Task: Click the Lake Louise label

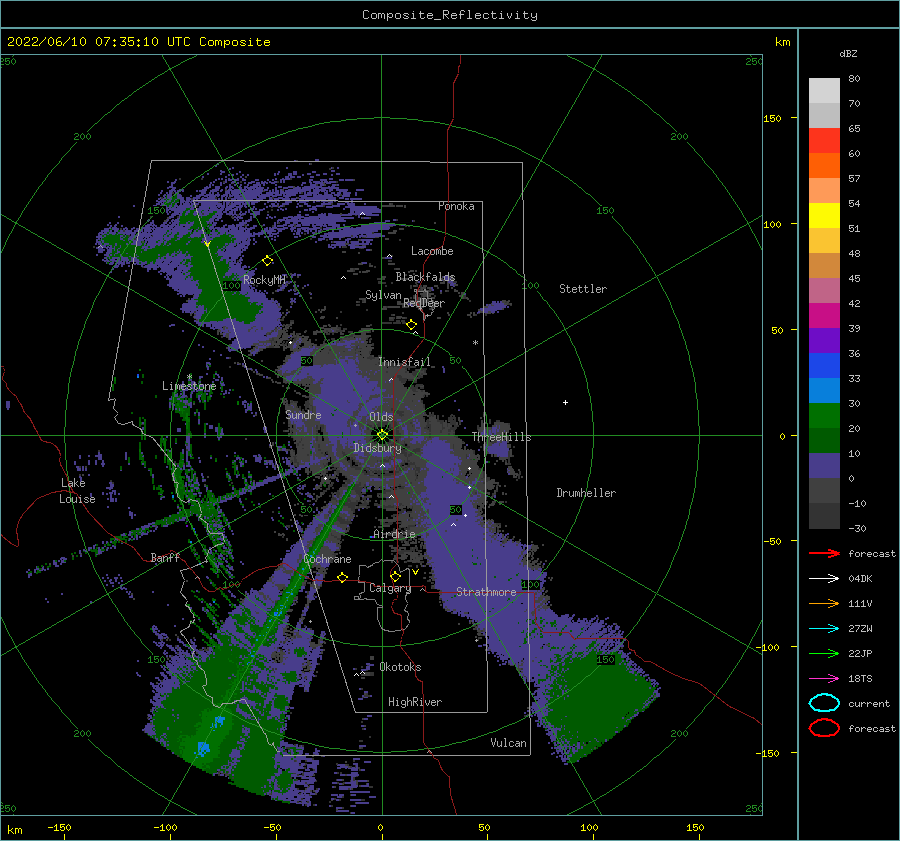Action: click(x=77, y=491)
